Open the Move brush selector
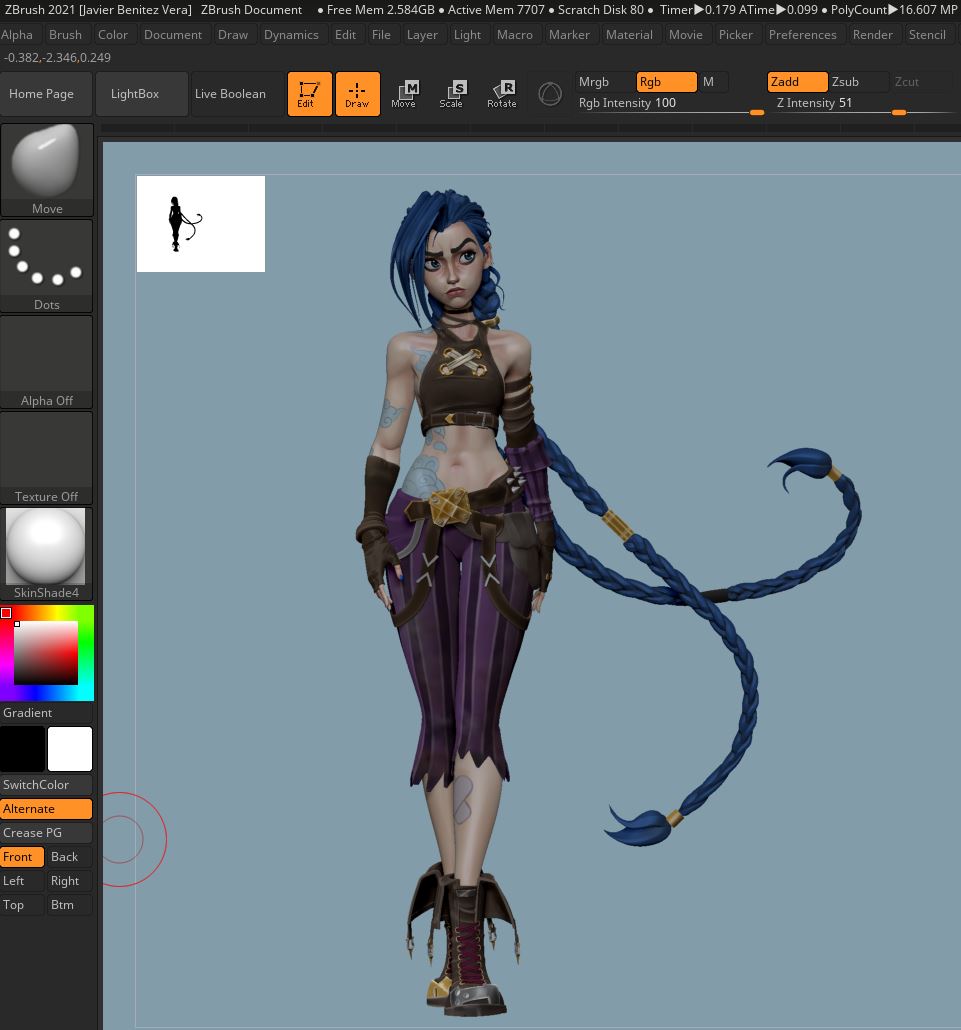 [47, 170]
